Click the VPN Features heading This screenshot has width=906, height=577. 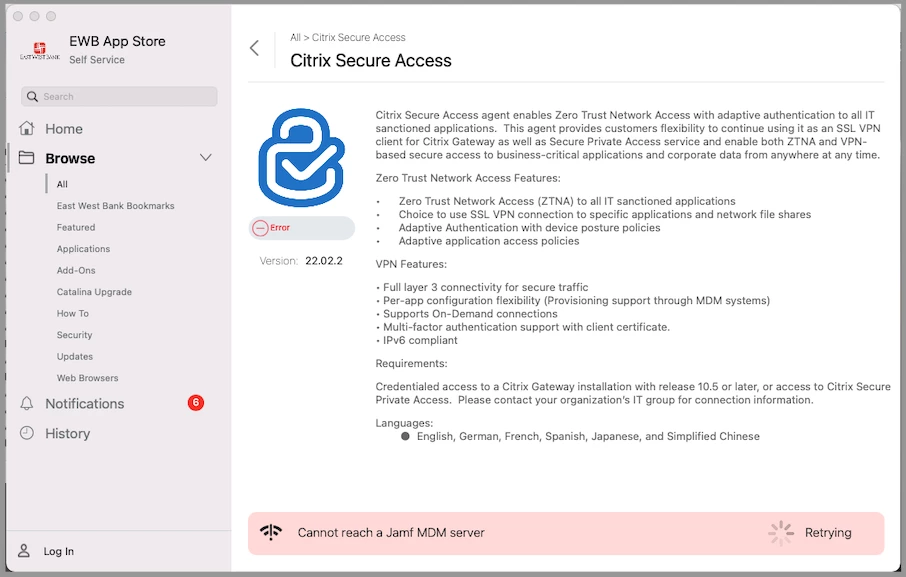point(411,264)
